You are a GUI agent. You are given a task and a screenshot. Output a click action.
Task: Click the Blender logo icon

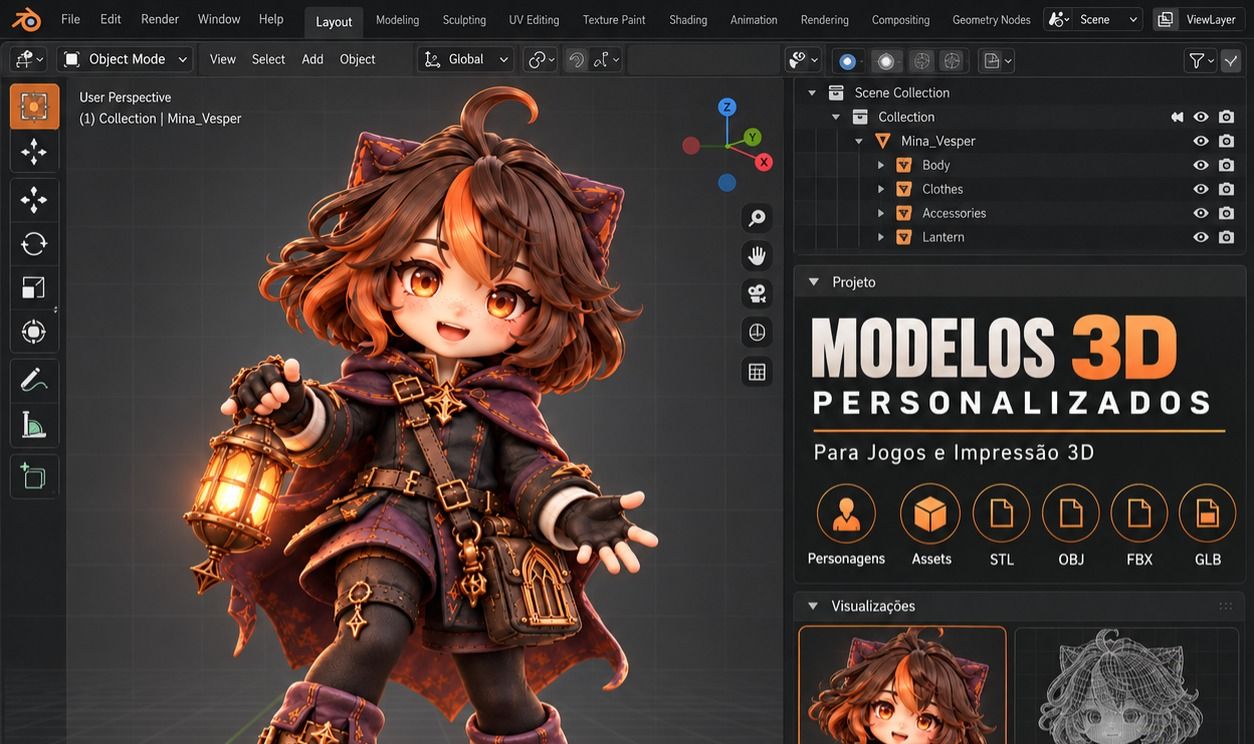[26, 19]
